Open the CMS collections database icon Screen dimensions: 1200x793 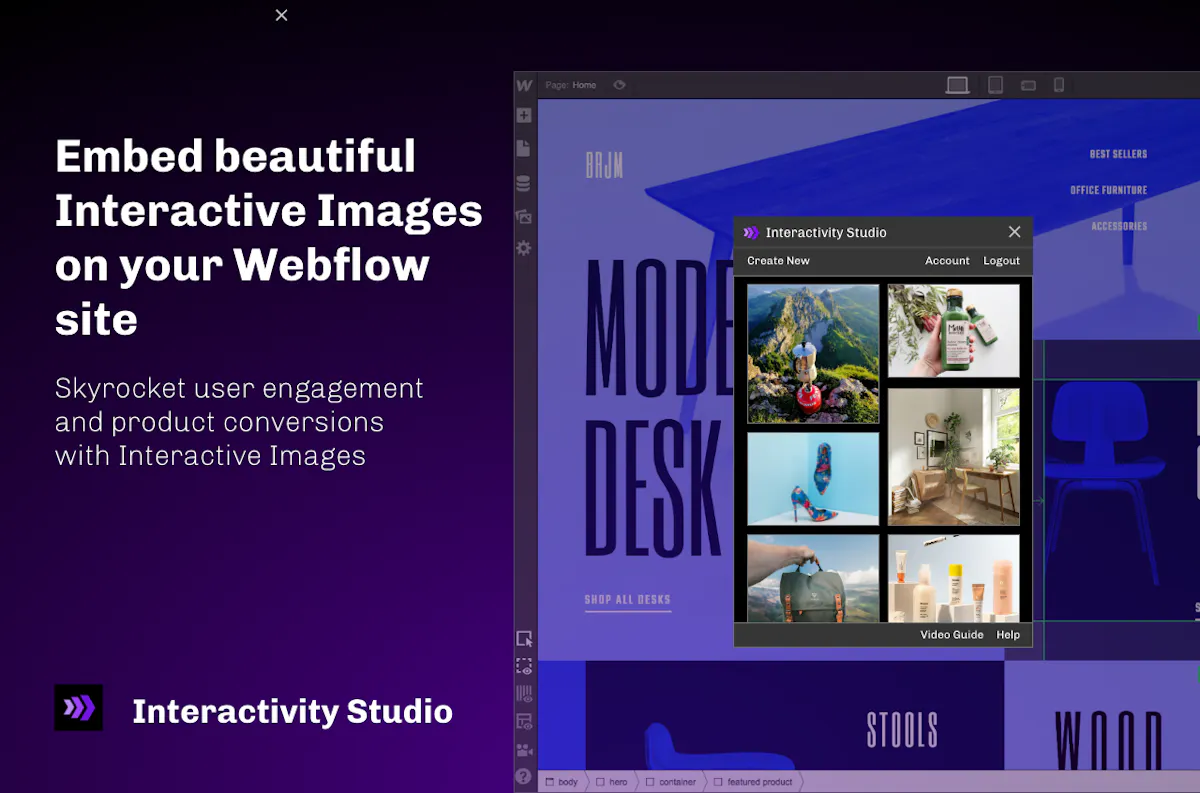click(523, 184)
